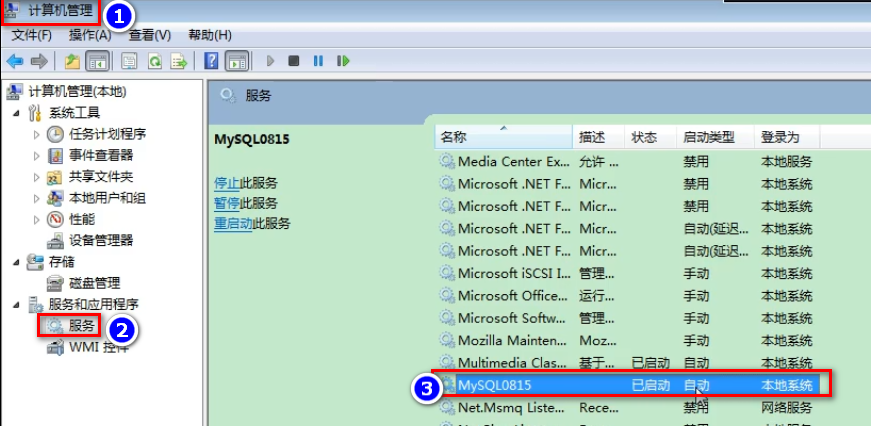The image size is (871, 426).
Task: Click 已启动 in the Multimedia Clas... row
Action: (x=650, y=363)
